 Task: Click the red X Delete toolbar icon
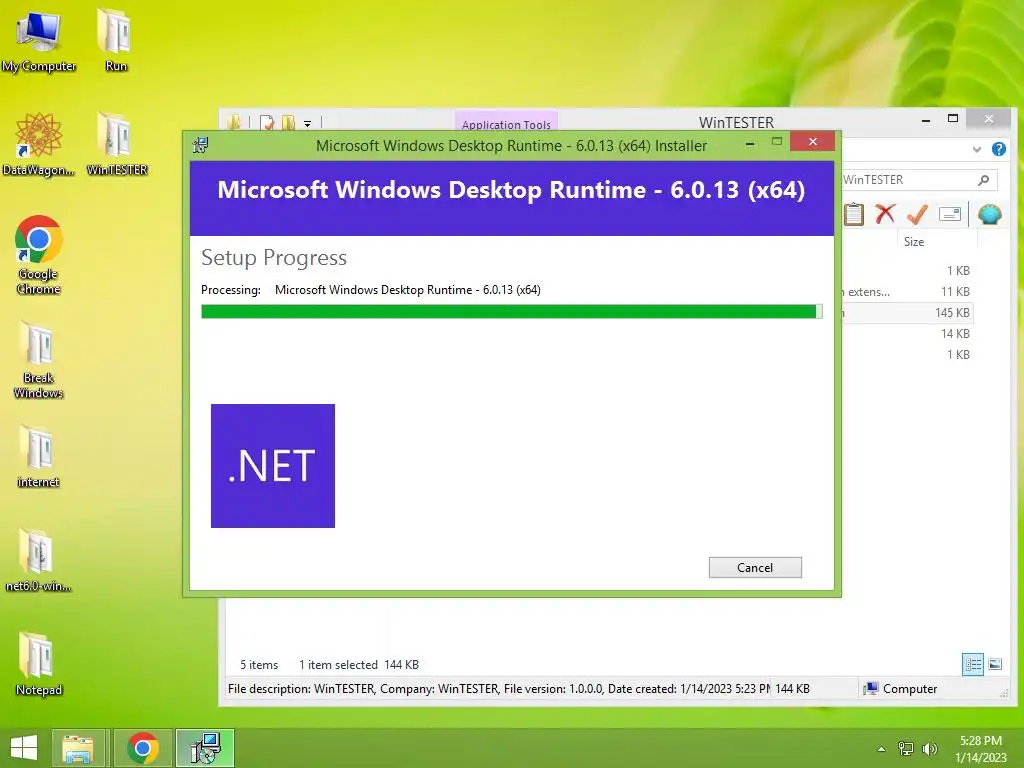click(x=885, y=214)
